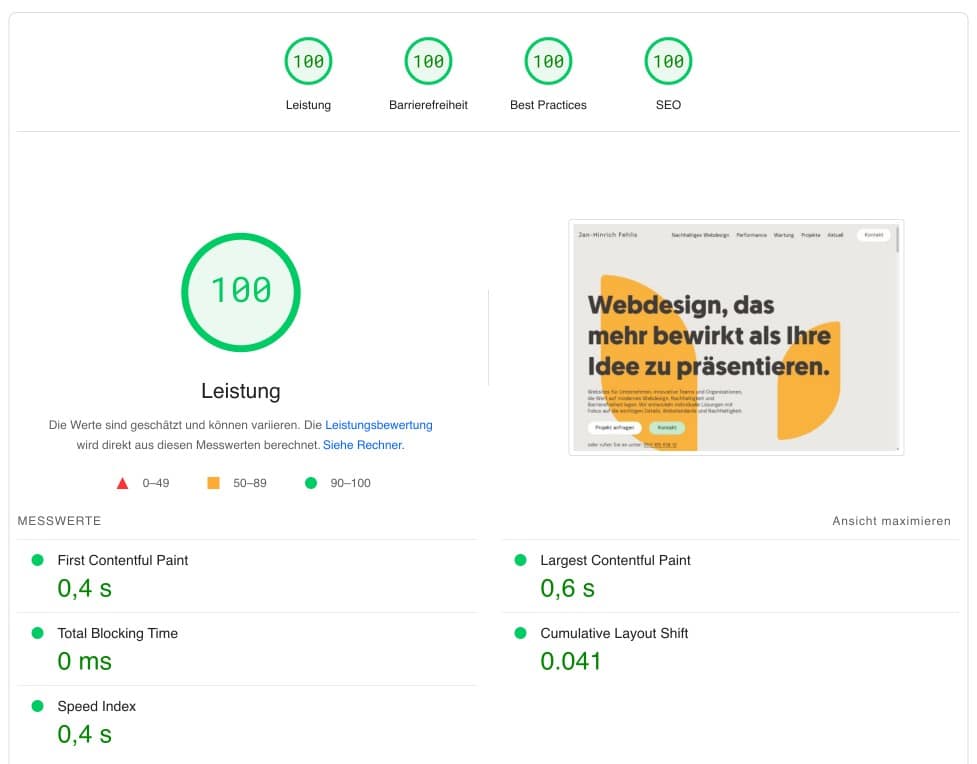
Task: Click the 0 ms Total Blocking Time value
Action: point(84,661)
